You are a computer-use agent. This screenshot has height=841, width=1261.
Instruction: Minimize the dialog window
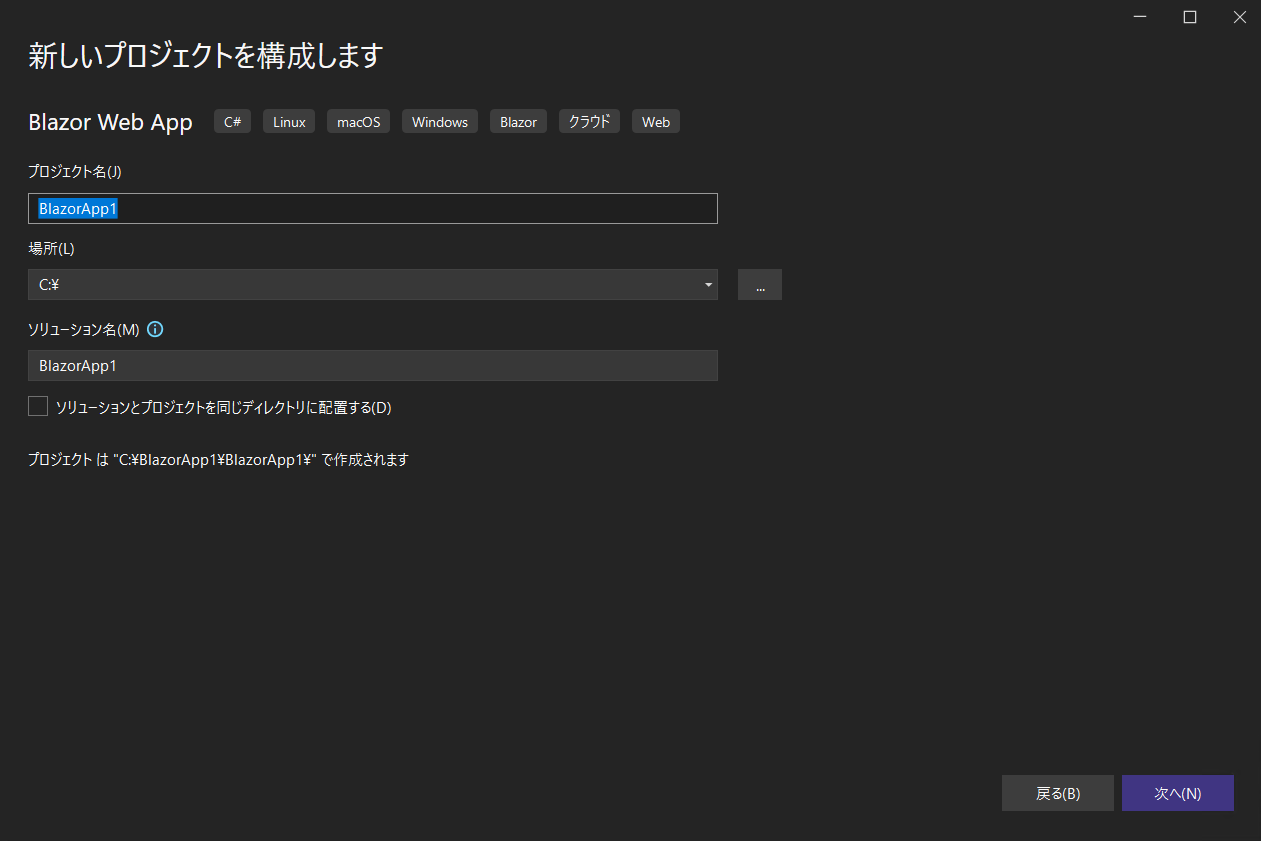tap(1142, 16)
